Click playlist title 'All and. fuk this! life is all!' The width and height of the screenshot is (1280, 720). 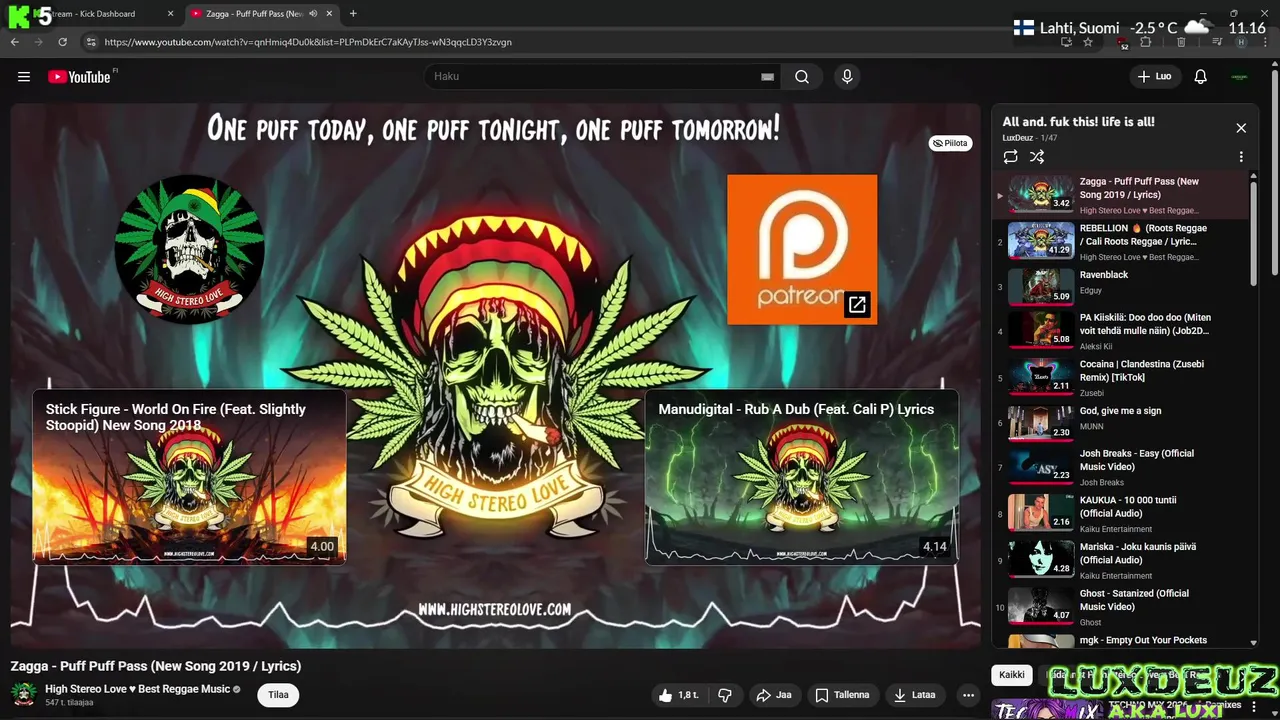tap(1079, 122)
